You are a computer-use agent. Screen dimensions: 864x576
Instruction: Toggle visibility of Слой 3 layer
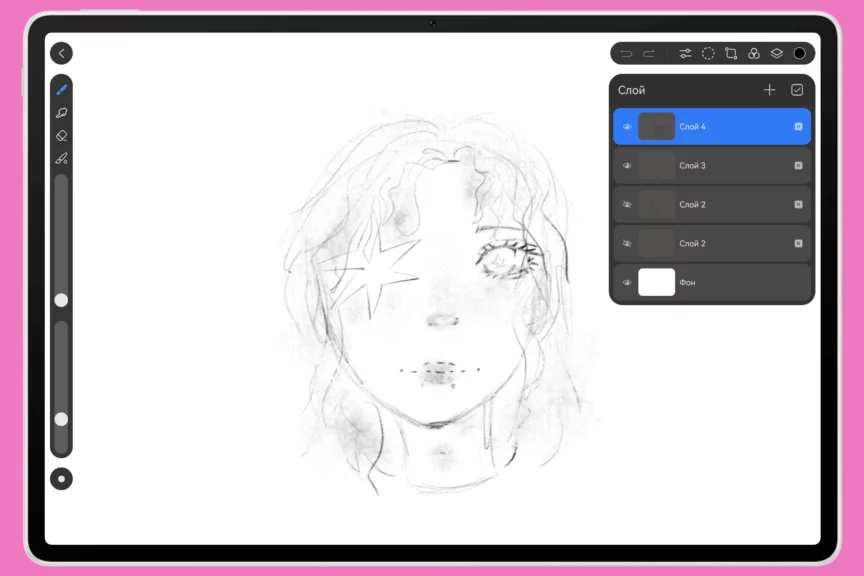[627, 166]
